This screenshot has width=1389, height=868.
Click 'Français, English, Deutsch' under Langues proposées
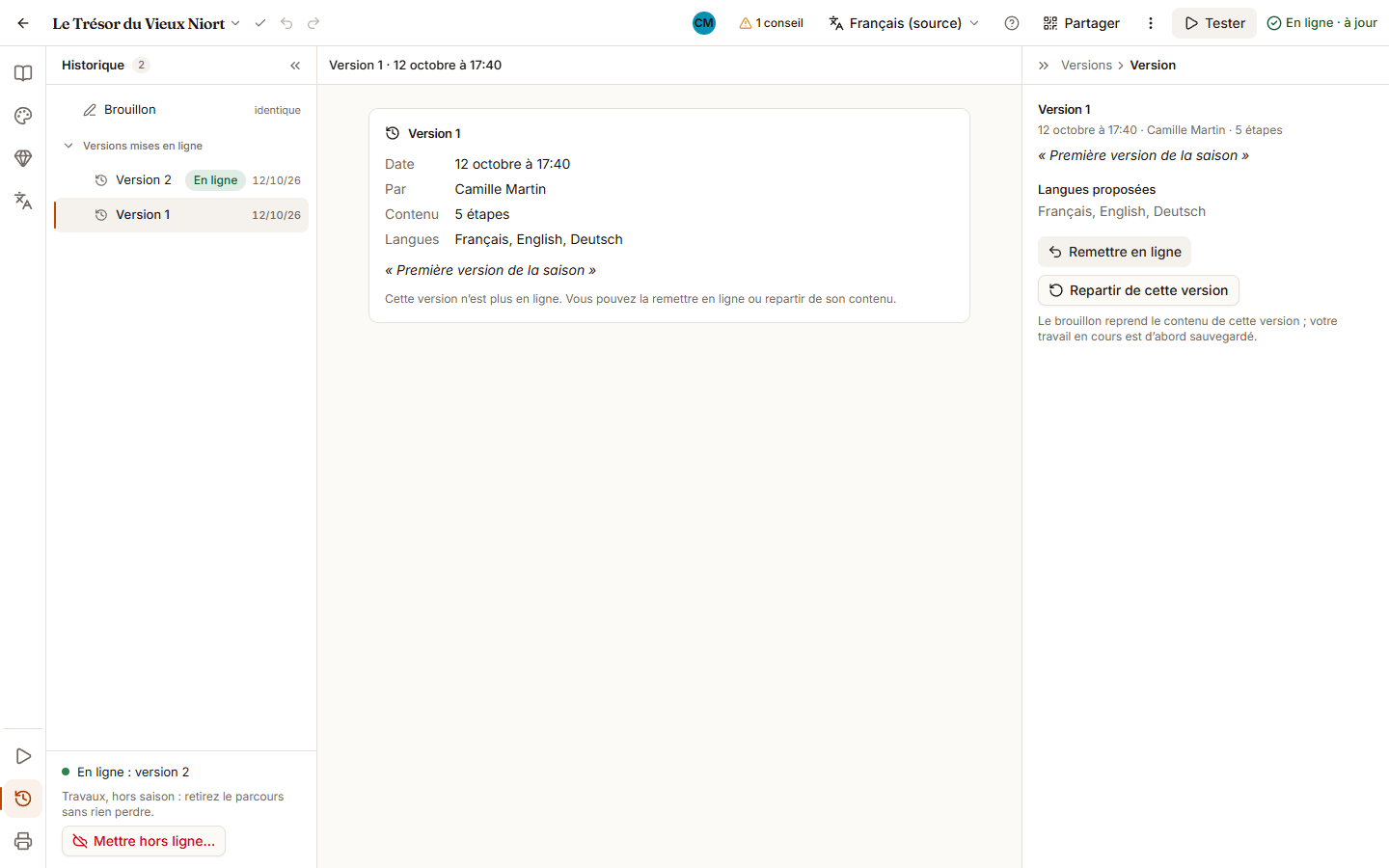coord(1122,211)
